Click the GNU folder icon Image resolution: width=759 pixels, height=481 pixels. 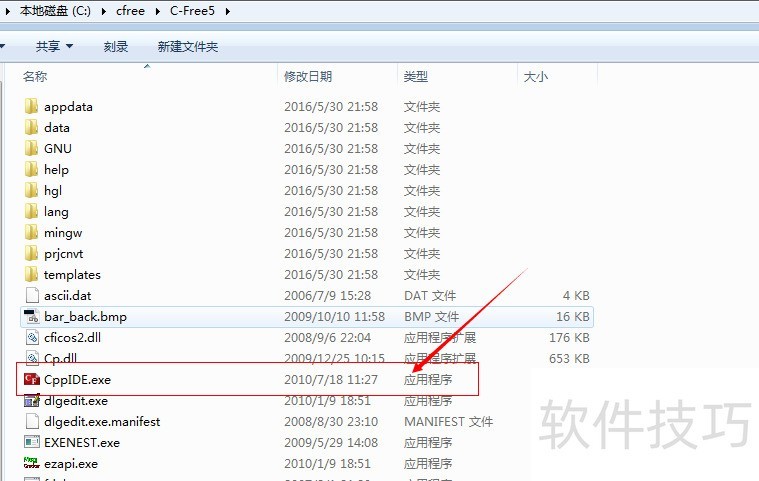31,148
